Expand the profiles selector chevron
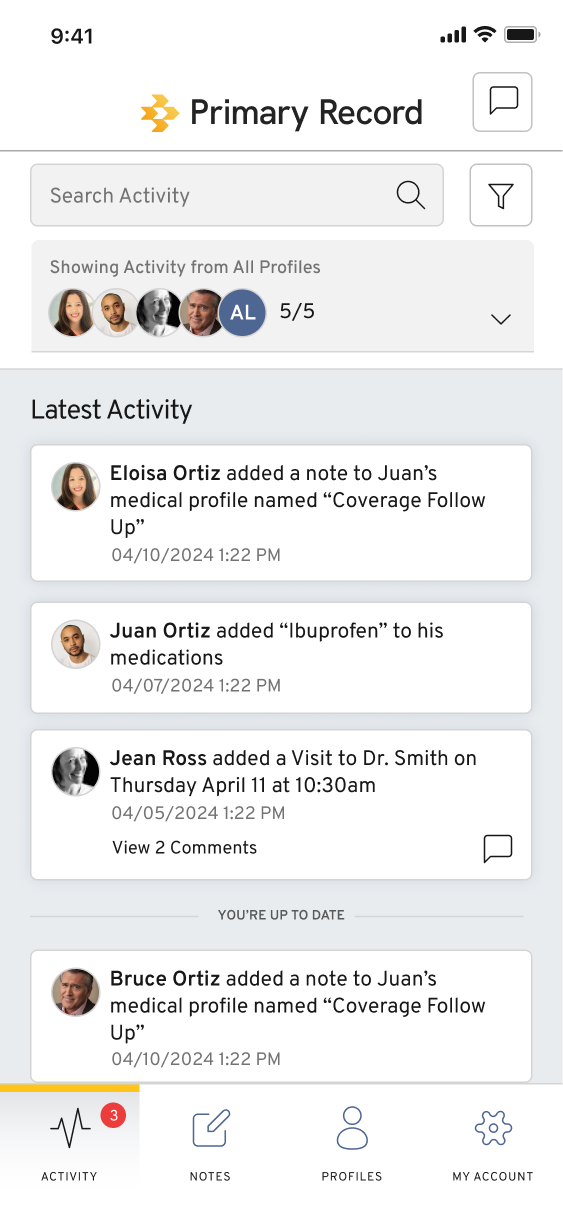Image resolution: width=563 pixels, height=1218 pixels. pos(501,319)
